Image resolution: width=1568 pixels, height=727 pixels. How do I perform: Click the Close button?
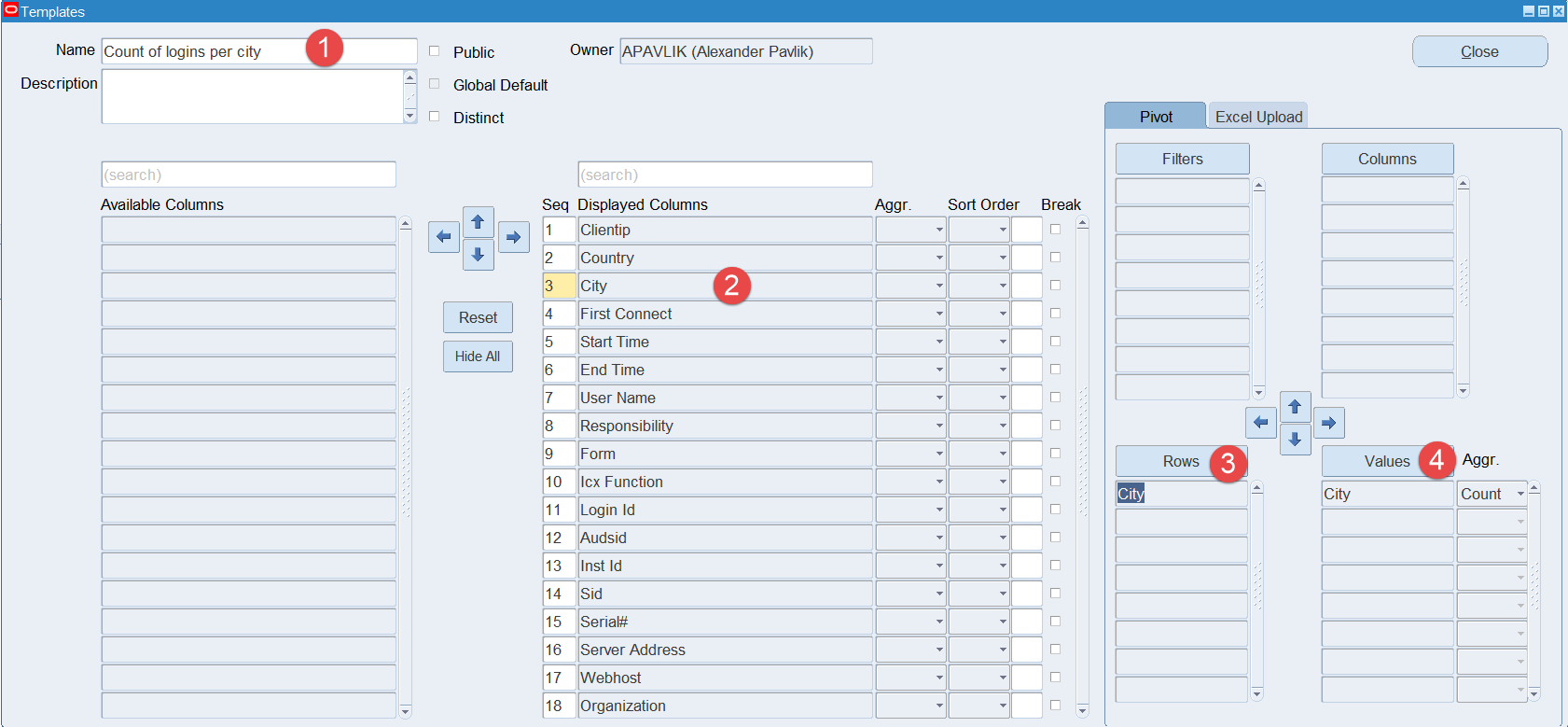tap(1479, 51)
